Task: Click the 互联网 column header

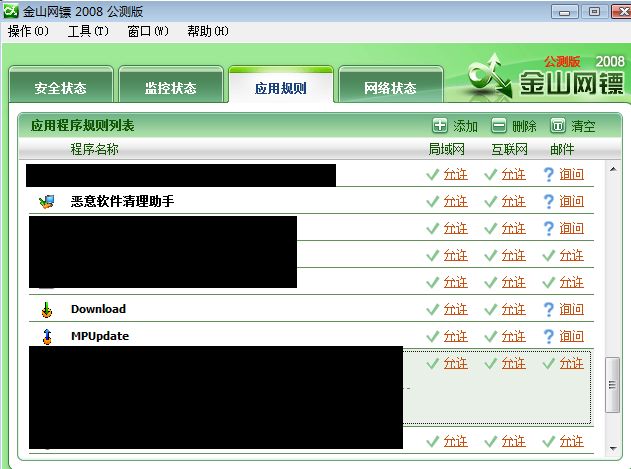Action: 509,149
